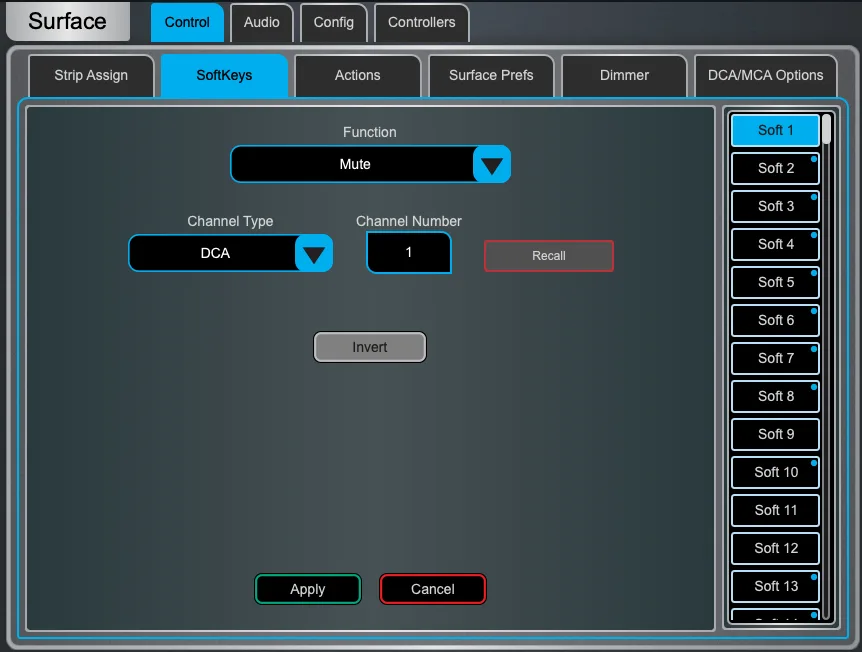Click the Channel Number input box

[x=409, y=252]
